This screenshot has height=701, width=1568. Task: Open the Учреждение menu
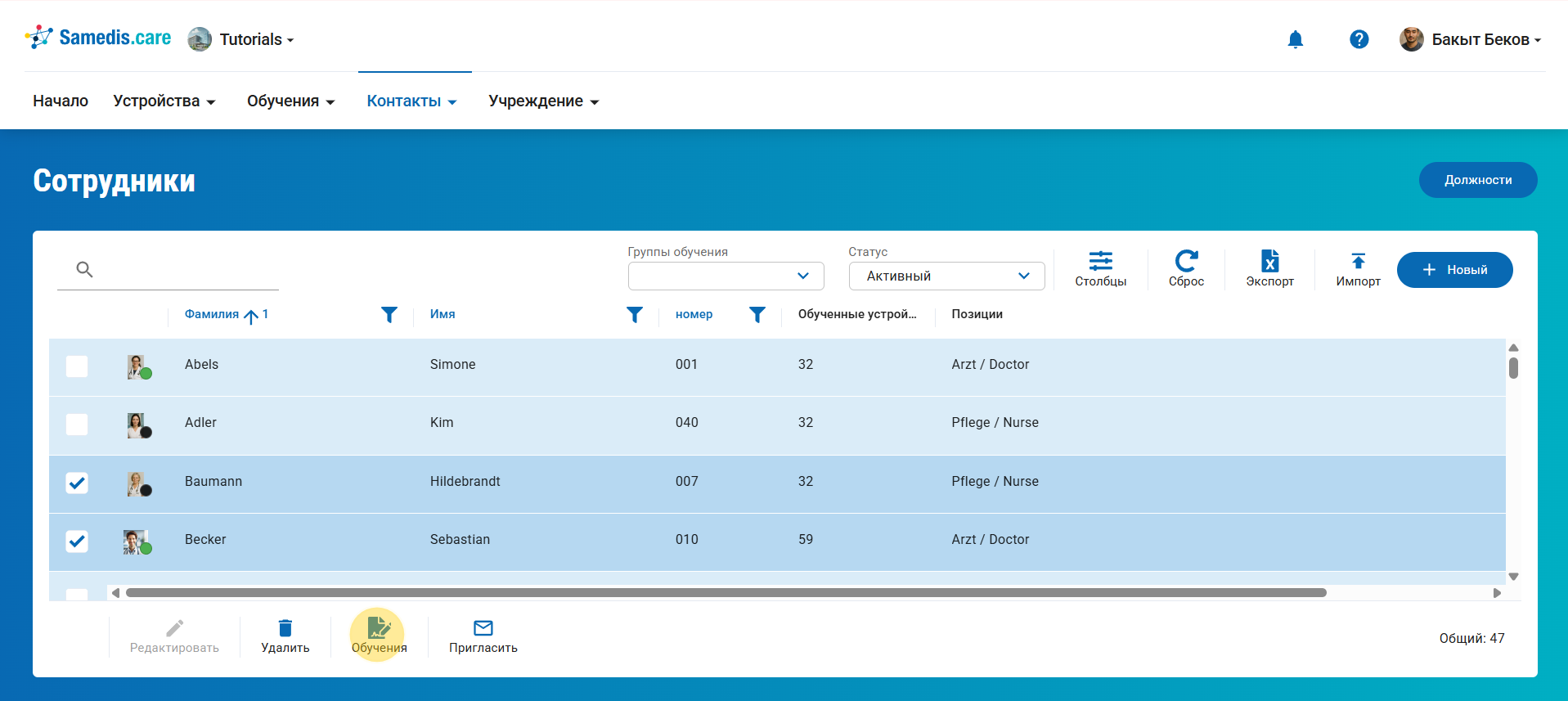543,101
